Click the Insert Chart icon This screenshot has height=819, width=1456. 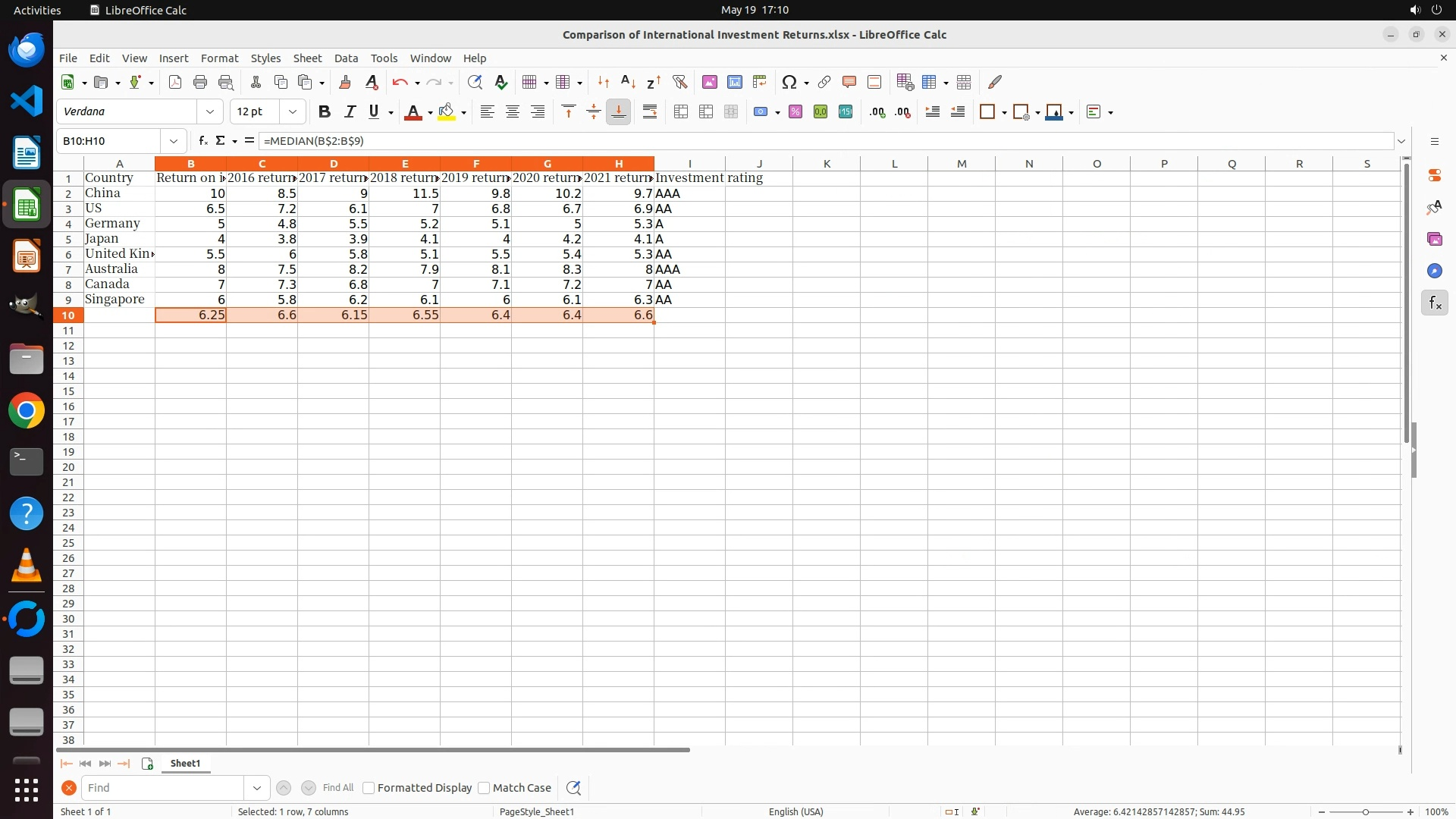pyautogui.click(x=734, y=82)
